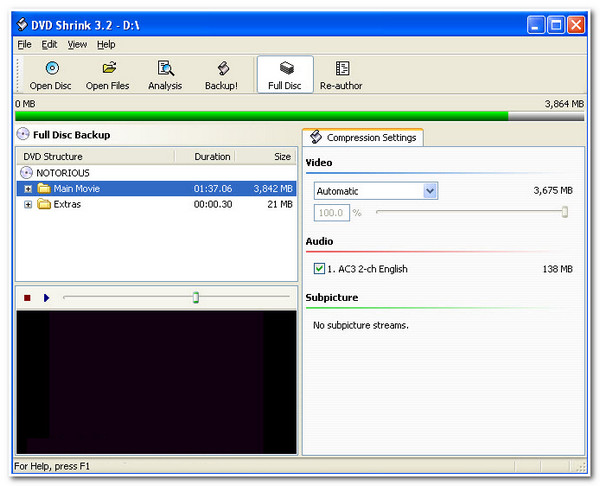600x486 pixels.
Task: Click the video compression ratio slider handle
Action: 565,212
